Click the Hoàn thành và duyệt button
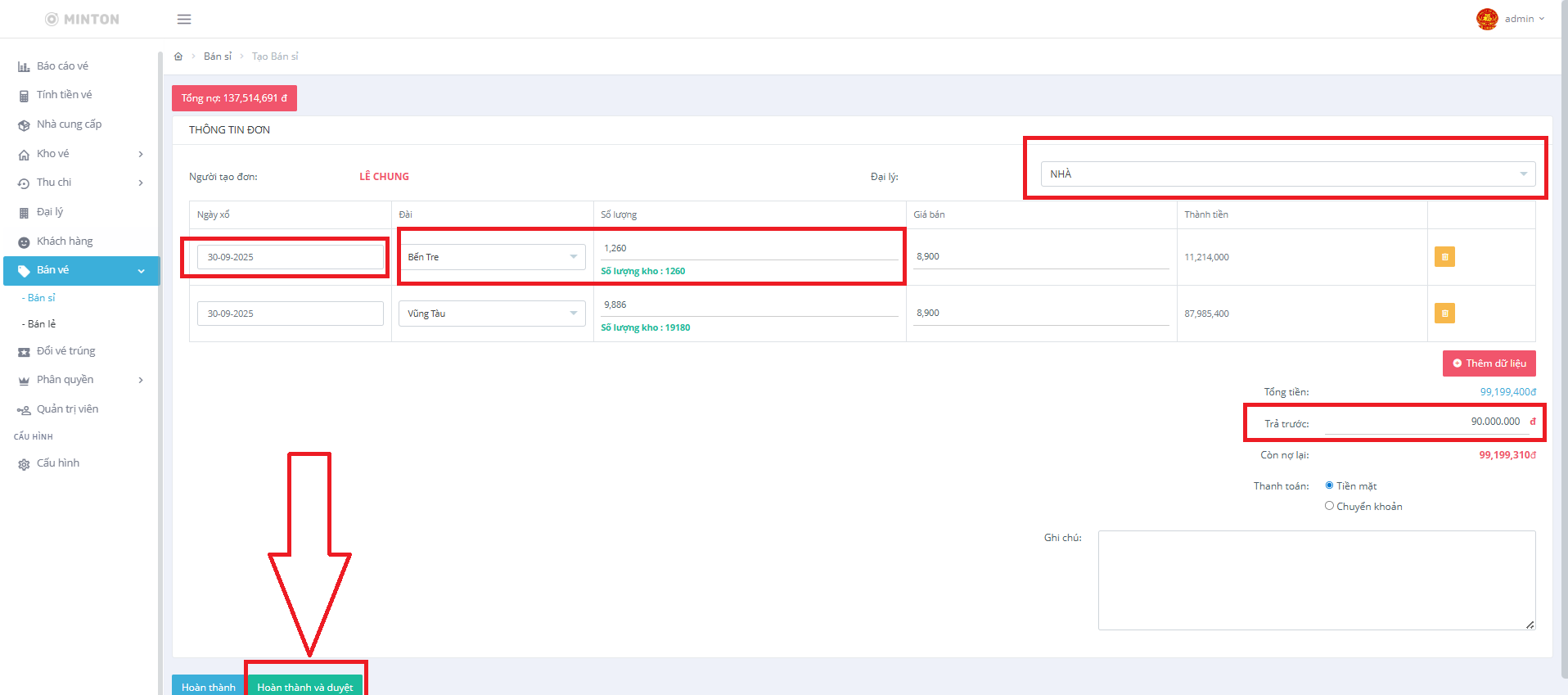 305,686
